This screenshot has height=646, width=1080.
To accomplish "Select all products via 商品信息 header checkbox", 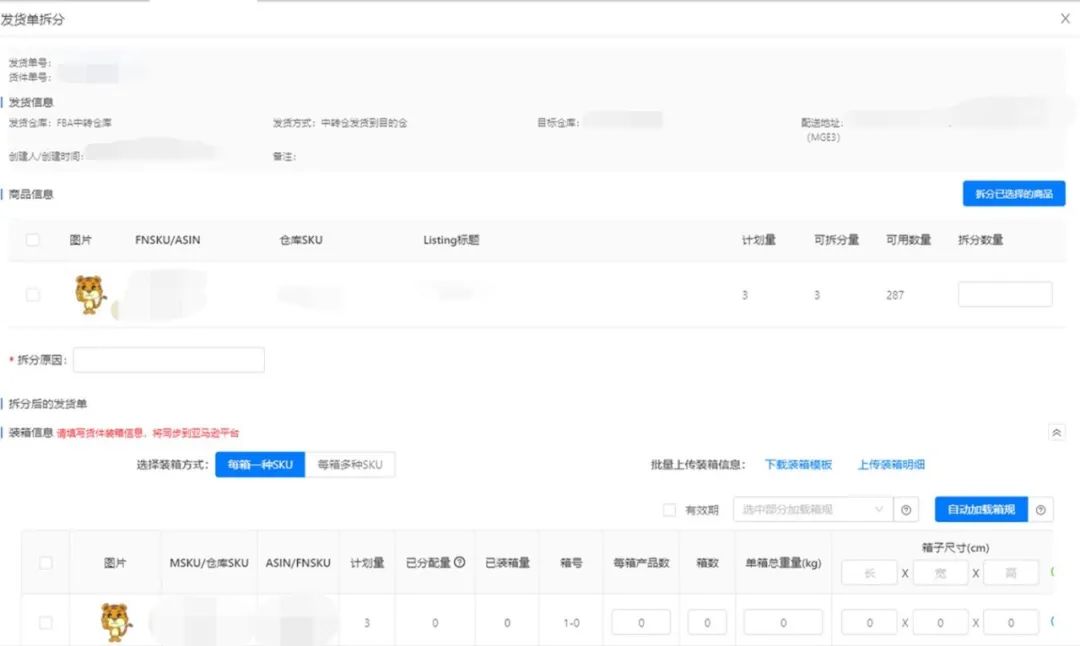I will pyautogui.click(x=32, y=239).
